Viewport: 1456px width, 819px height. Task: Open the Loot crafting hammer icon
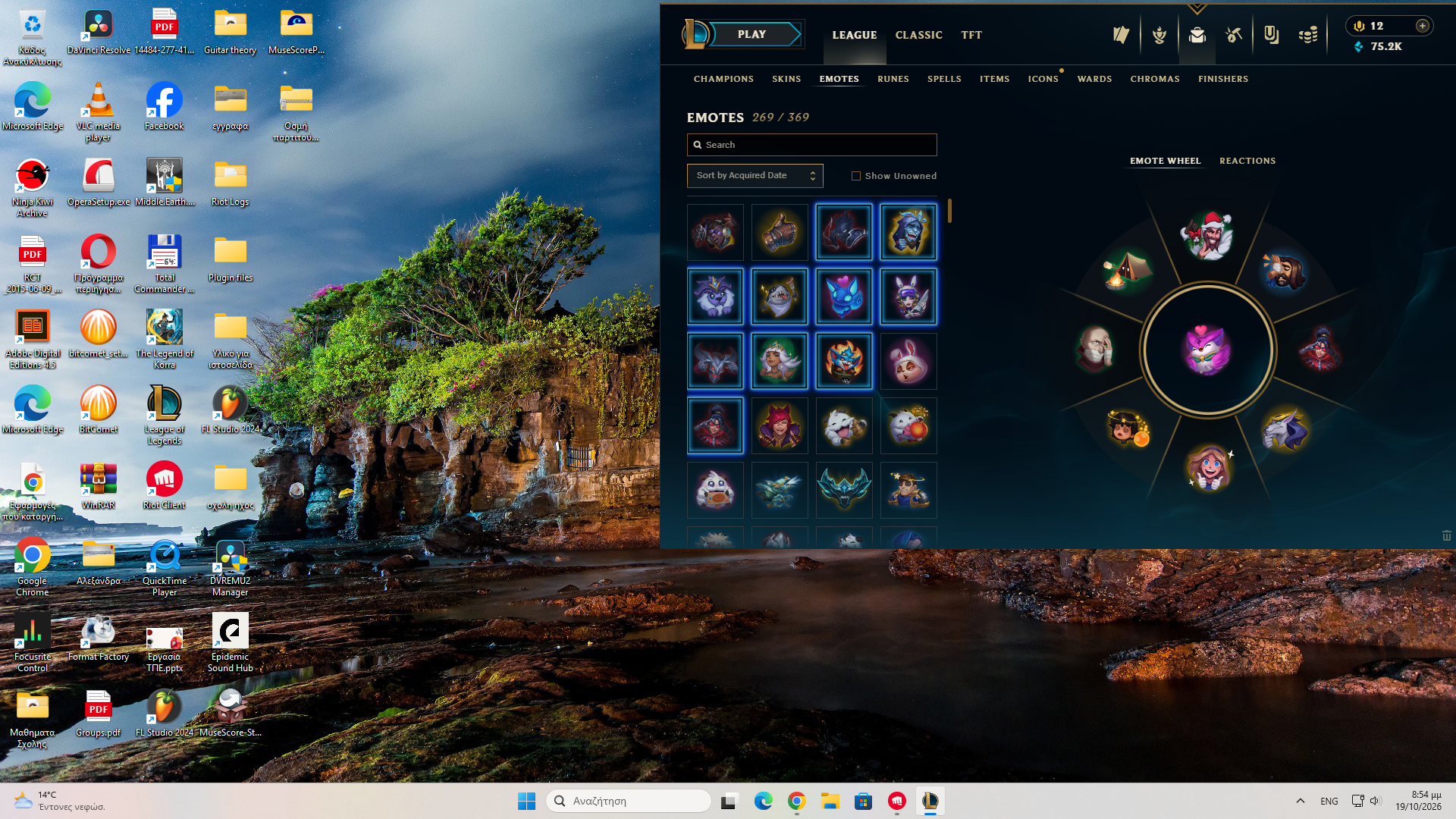1234,35
